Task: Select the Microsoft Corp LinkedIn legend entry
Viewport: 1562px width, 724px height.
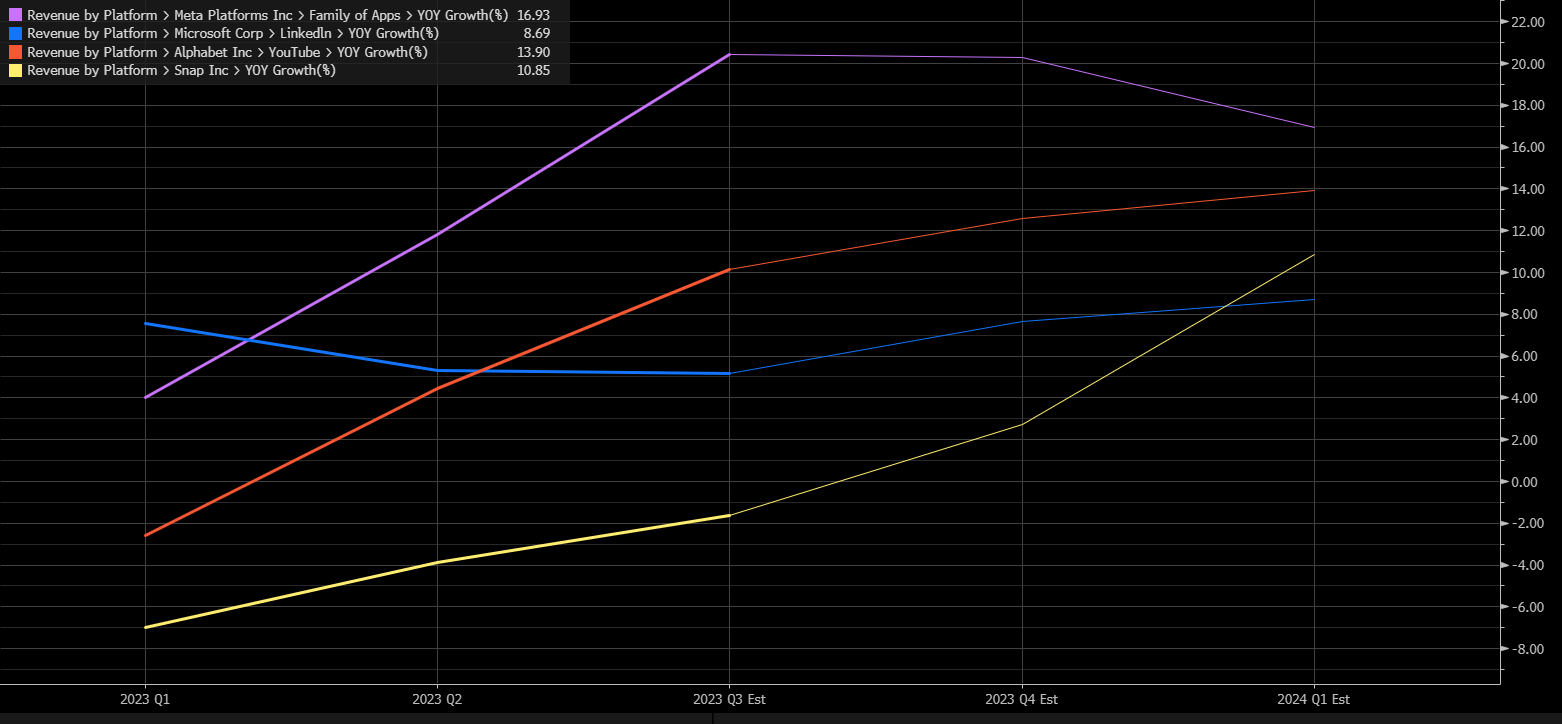Action: click(x=233, y=34)
